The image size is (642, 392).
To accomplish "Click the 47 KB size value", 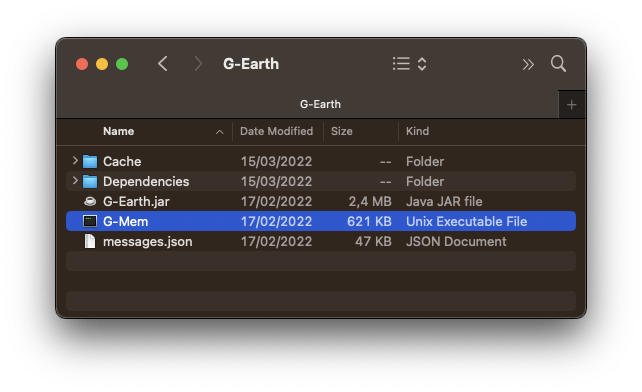I will pos(373,242).
